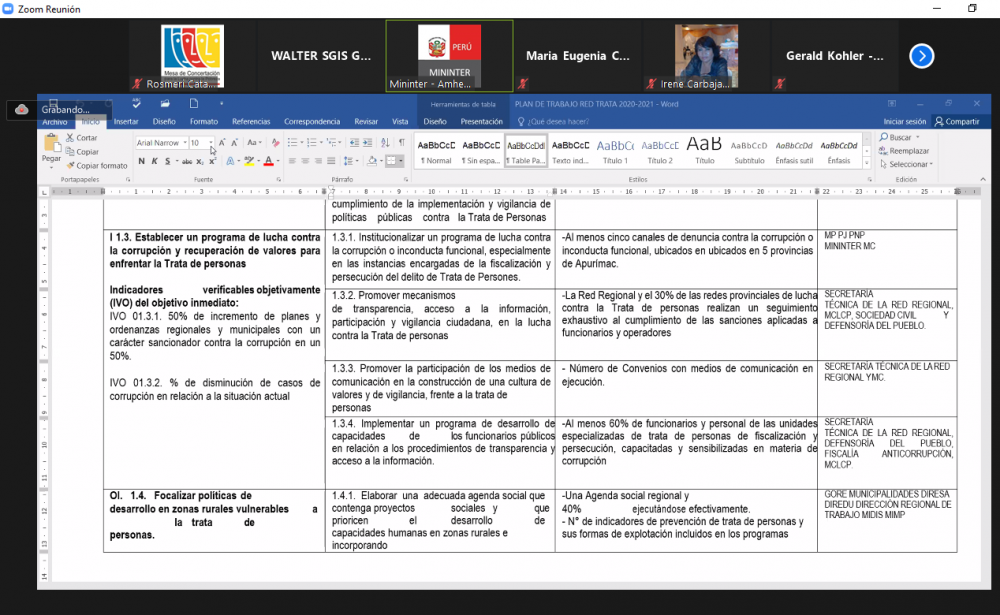Screen dimensions: 1000x615
Task: Click the Bold formatting icon
Action: [x=141, y=161]
